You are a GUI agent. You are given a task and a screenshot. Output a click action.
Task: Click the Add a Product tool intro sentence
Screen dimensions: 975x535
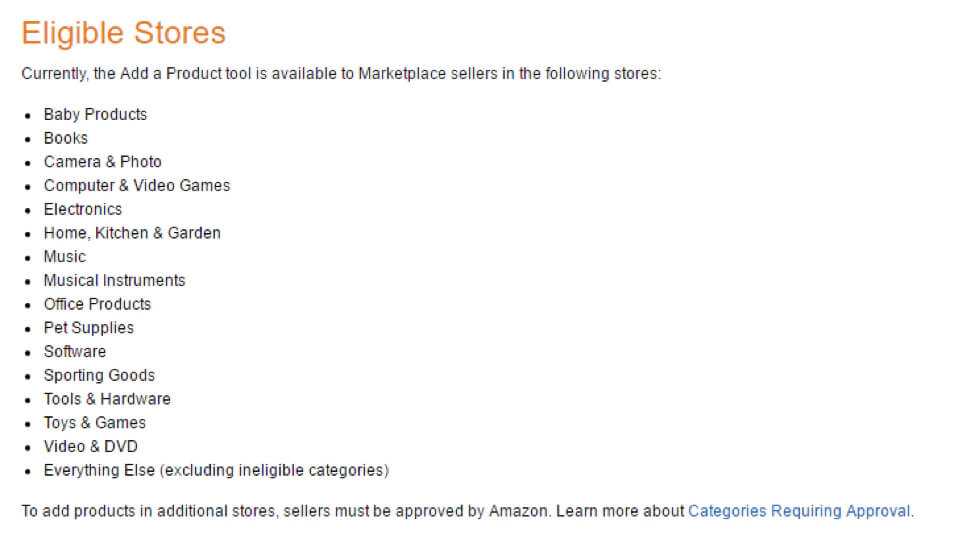coord(341,75)
